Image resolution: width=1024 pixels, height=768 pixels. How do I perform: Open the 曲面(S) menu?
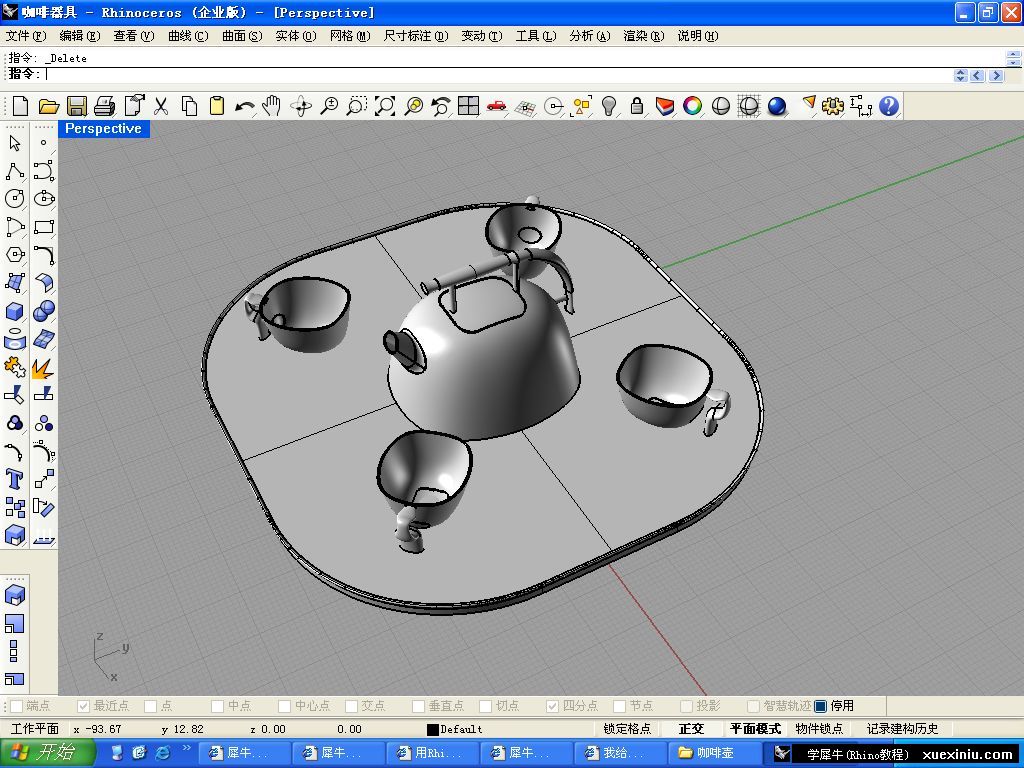[x=242, y=36]
